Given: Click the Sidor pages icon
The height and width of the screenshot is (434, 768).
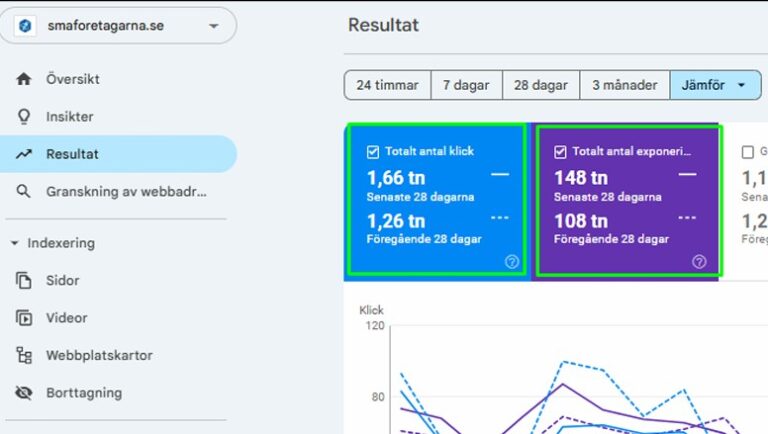Looking at the screenshot, I should 24,281.
